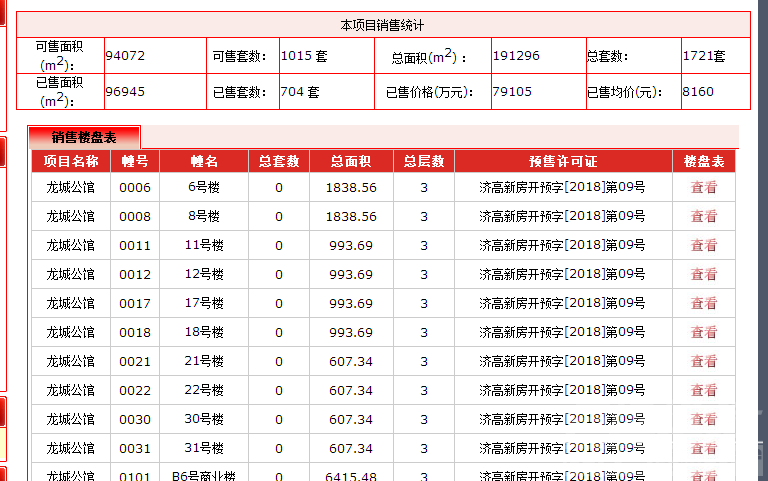Select 1838.56 area in 6号楼 row
The image size is (768, 481).
click(x=351, y=188)
